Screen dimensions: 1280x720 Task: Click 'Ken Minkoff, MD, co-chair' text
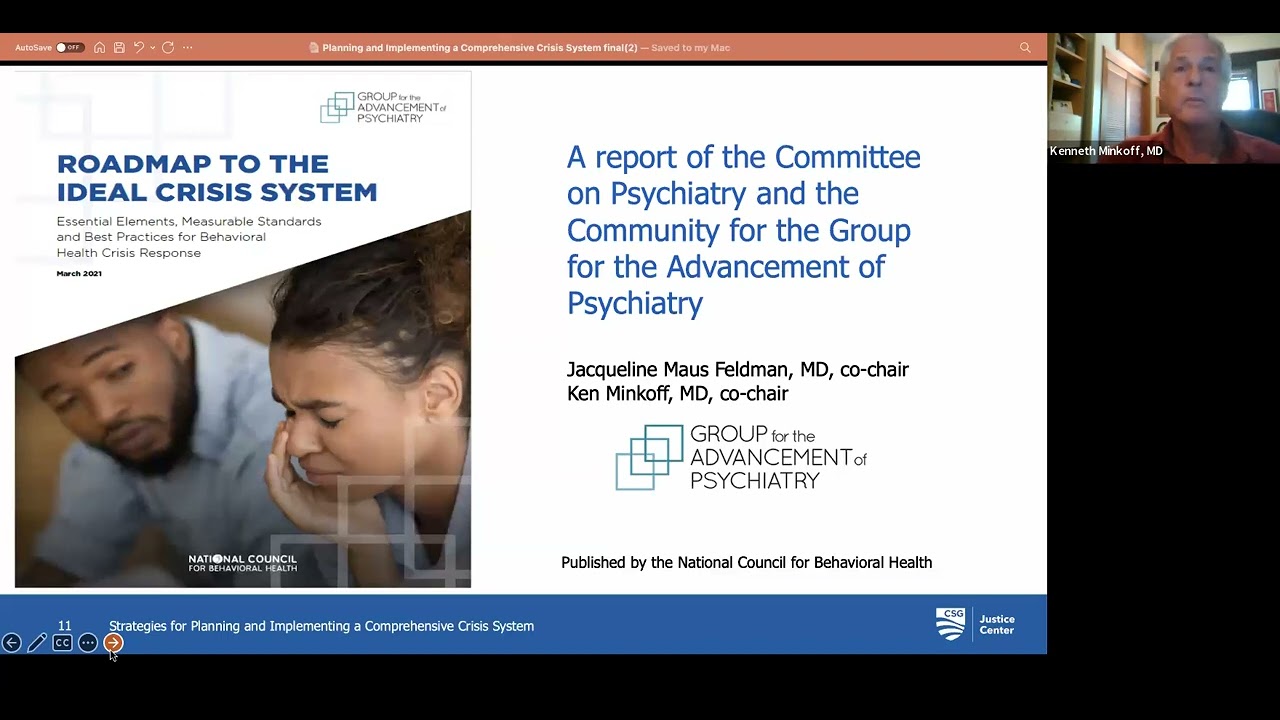pyautogui.click(x=678, y=394)
